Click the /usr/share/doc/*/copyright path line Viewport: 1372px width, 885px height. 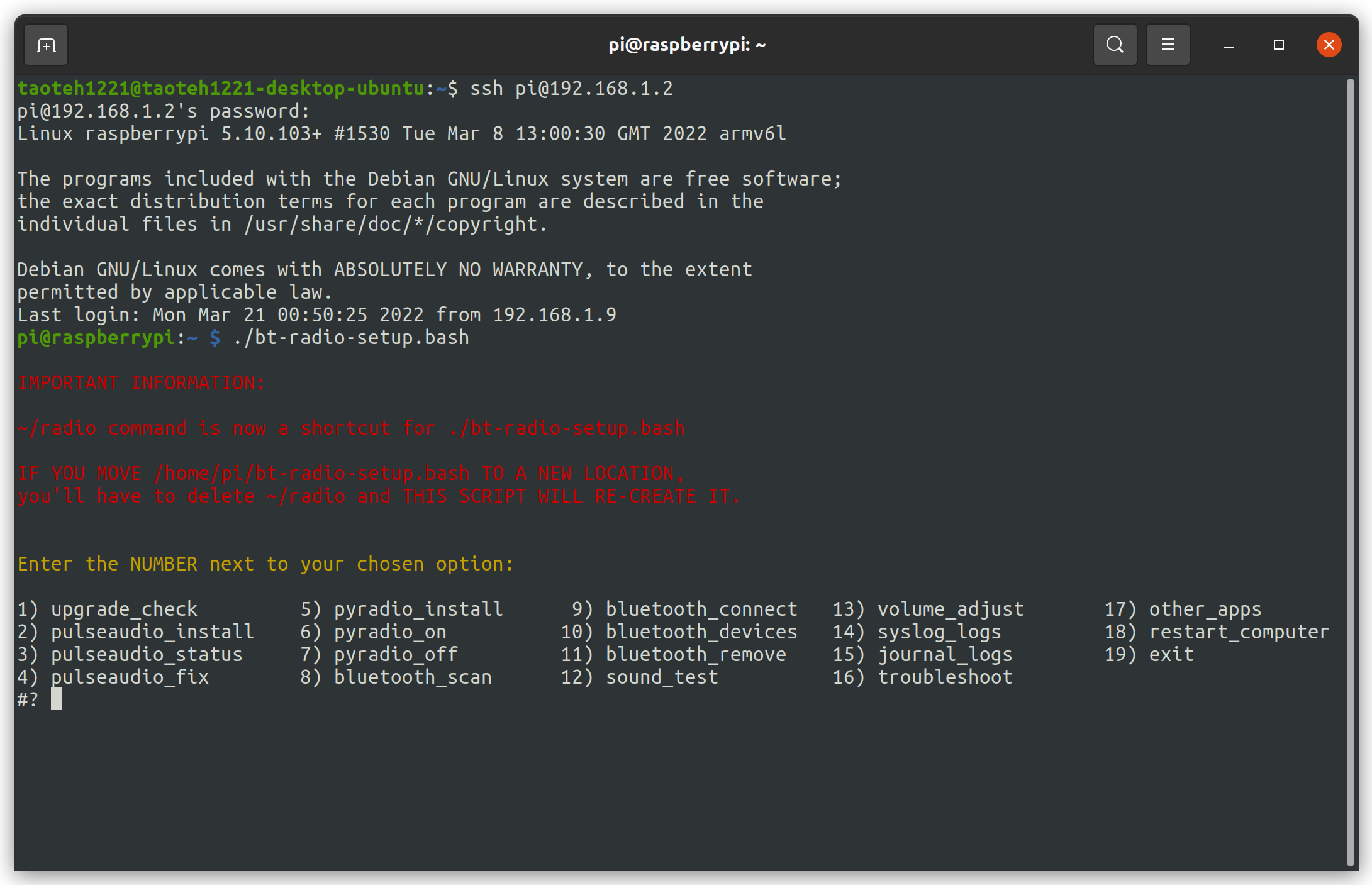pos(282,224)
